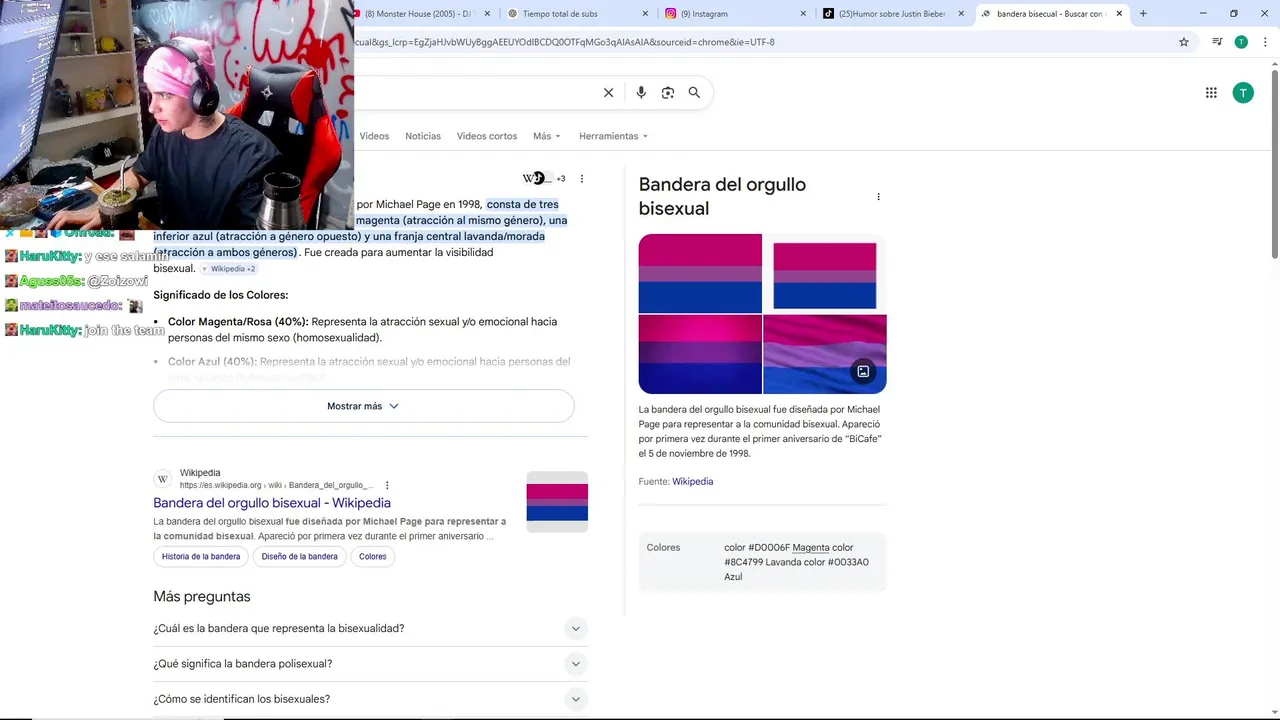Screen dimensions: 1280x720
Task: Open Historia de la bandera chip
Action: point(201,557)
